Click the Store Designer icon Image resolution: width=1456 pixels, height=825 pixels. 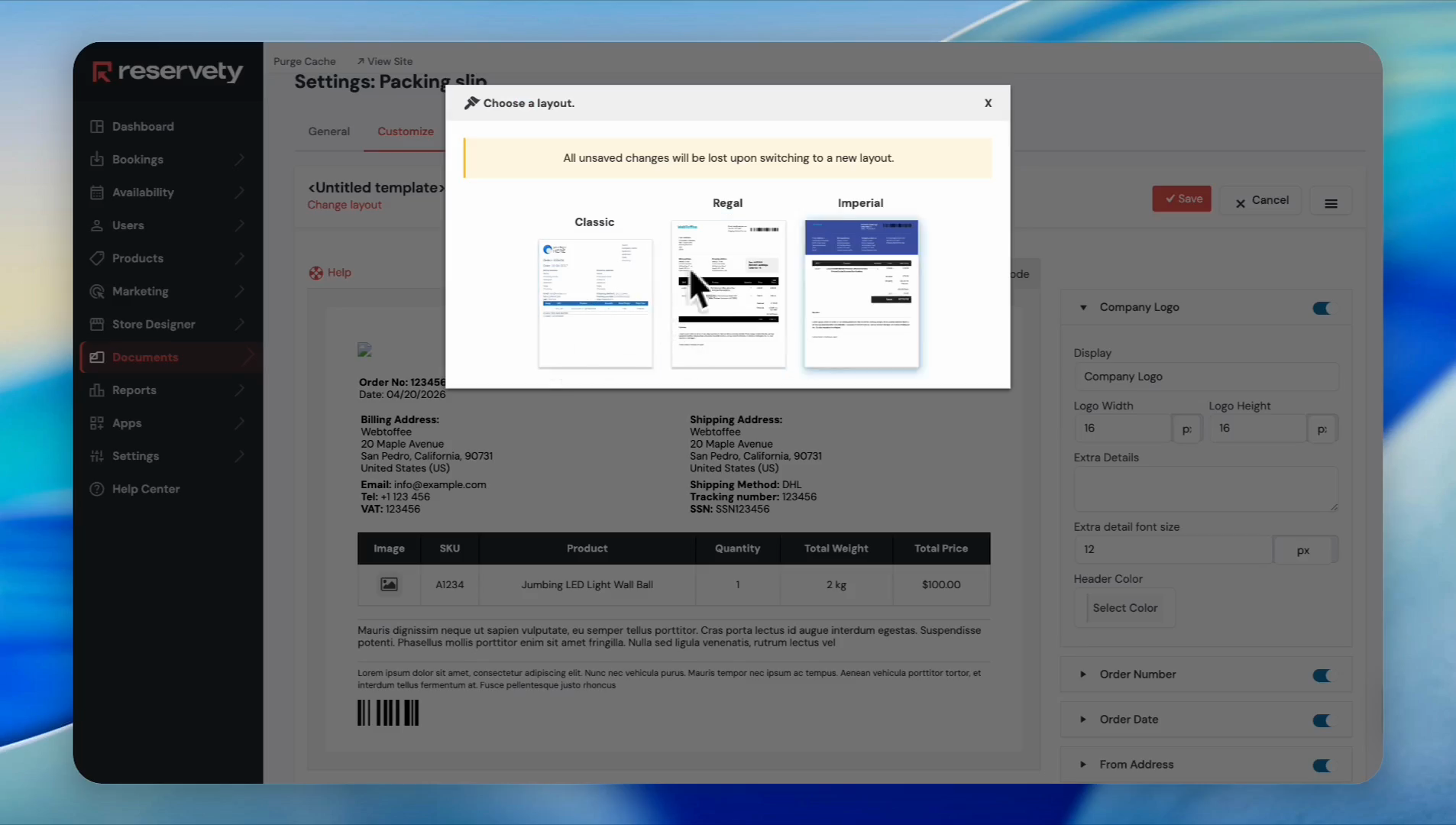(97, 324)
